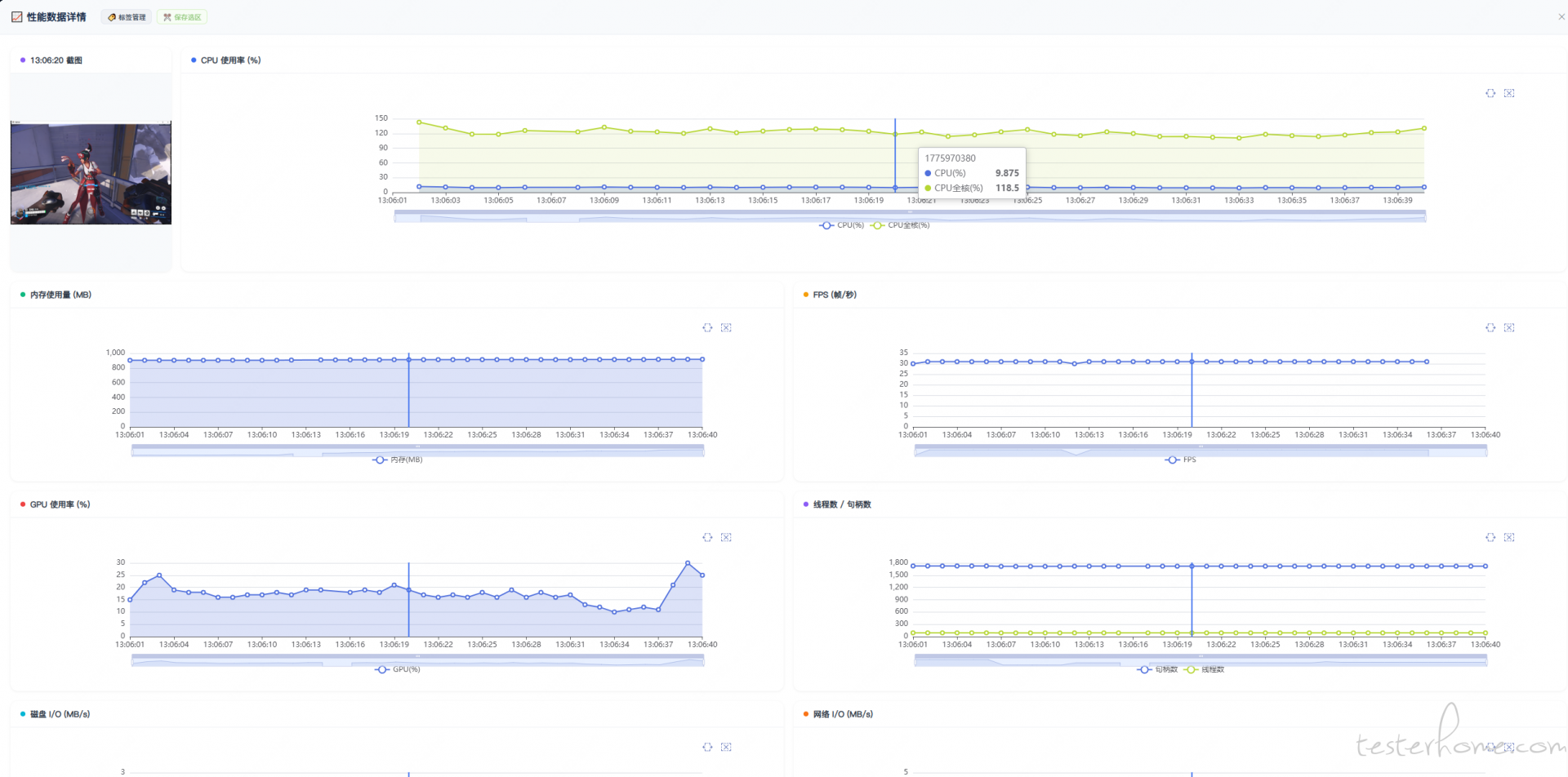Clear the selection on the memory chart
Viewport: 1568px width, 777px height.
coord(726,327)
